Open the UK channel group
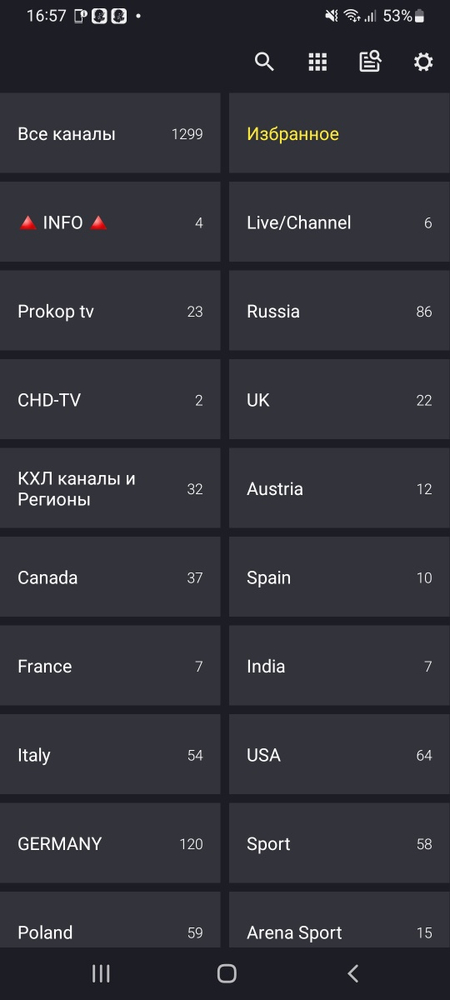The width and height of the screenshot is (450, 1000). point(339,399)
